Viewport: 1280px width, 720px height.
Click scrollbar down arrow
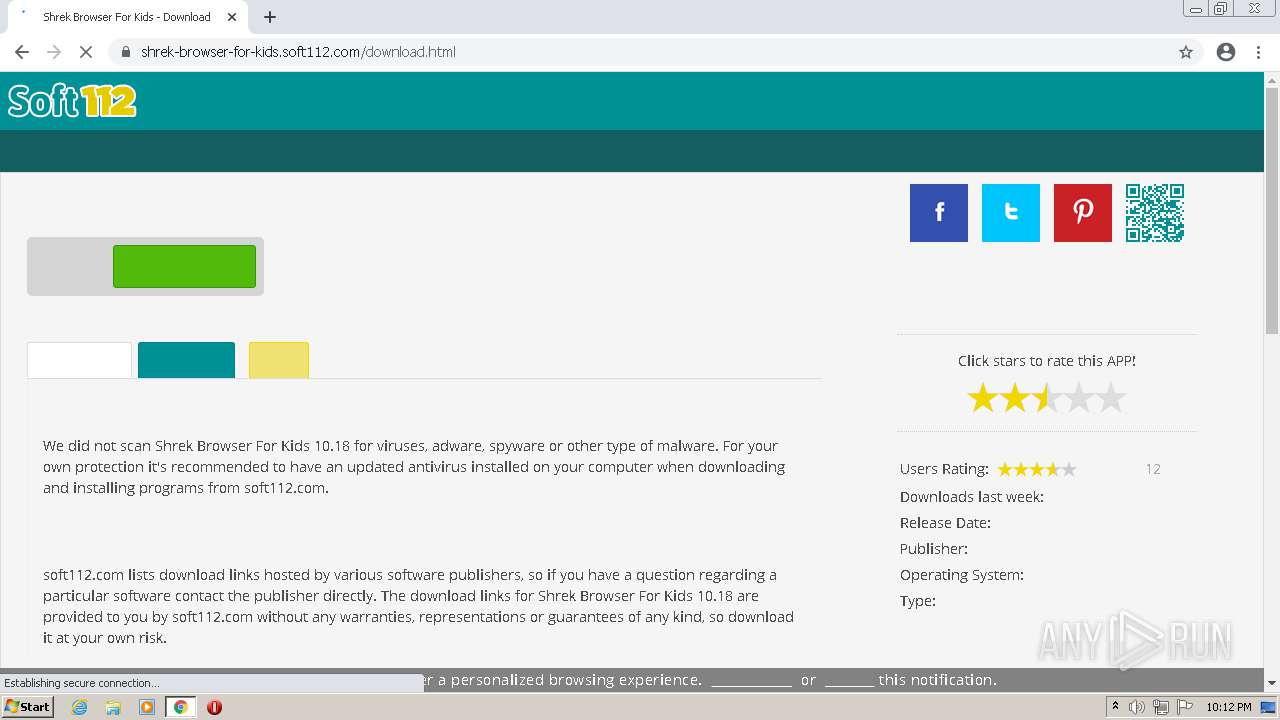tap(1272, 683)
